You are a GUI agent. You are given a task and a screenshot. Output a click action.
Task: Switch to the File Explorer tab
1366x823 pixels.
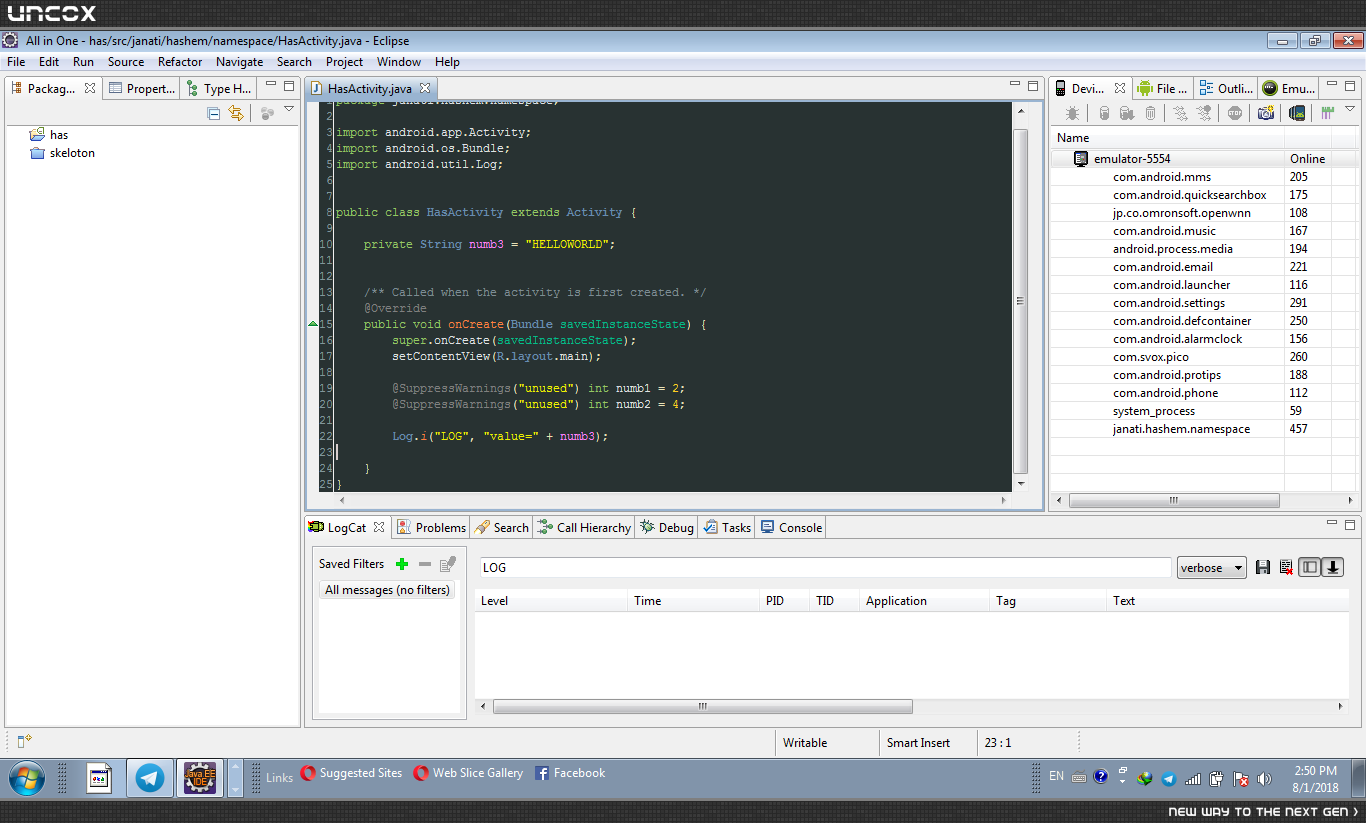[1162, 88]
